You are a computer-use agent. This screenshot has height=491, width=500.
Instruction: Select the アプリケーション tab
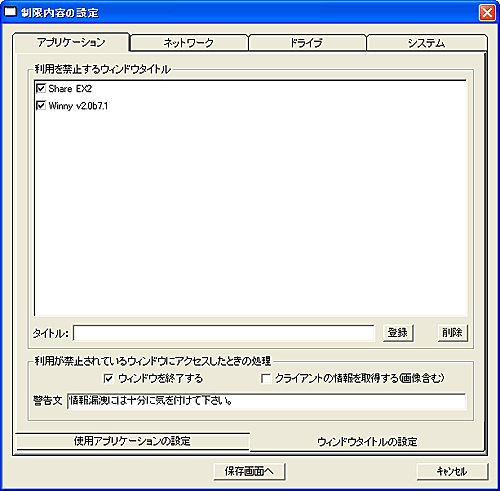[71, 42]
